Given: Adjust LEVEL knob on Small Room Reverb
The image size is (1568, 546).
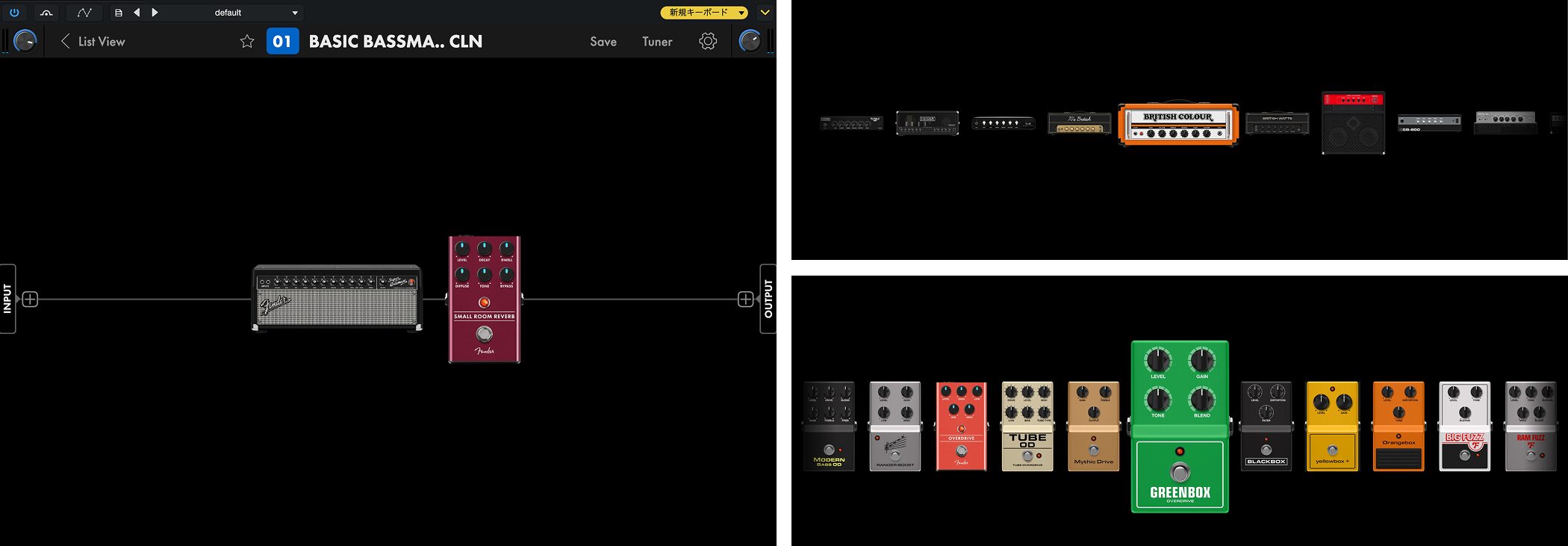Looking at the screenshot, I should point(462,248).
